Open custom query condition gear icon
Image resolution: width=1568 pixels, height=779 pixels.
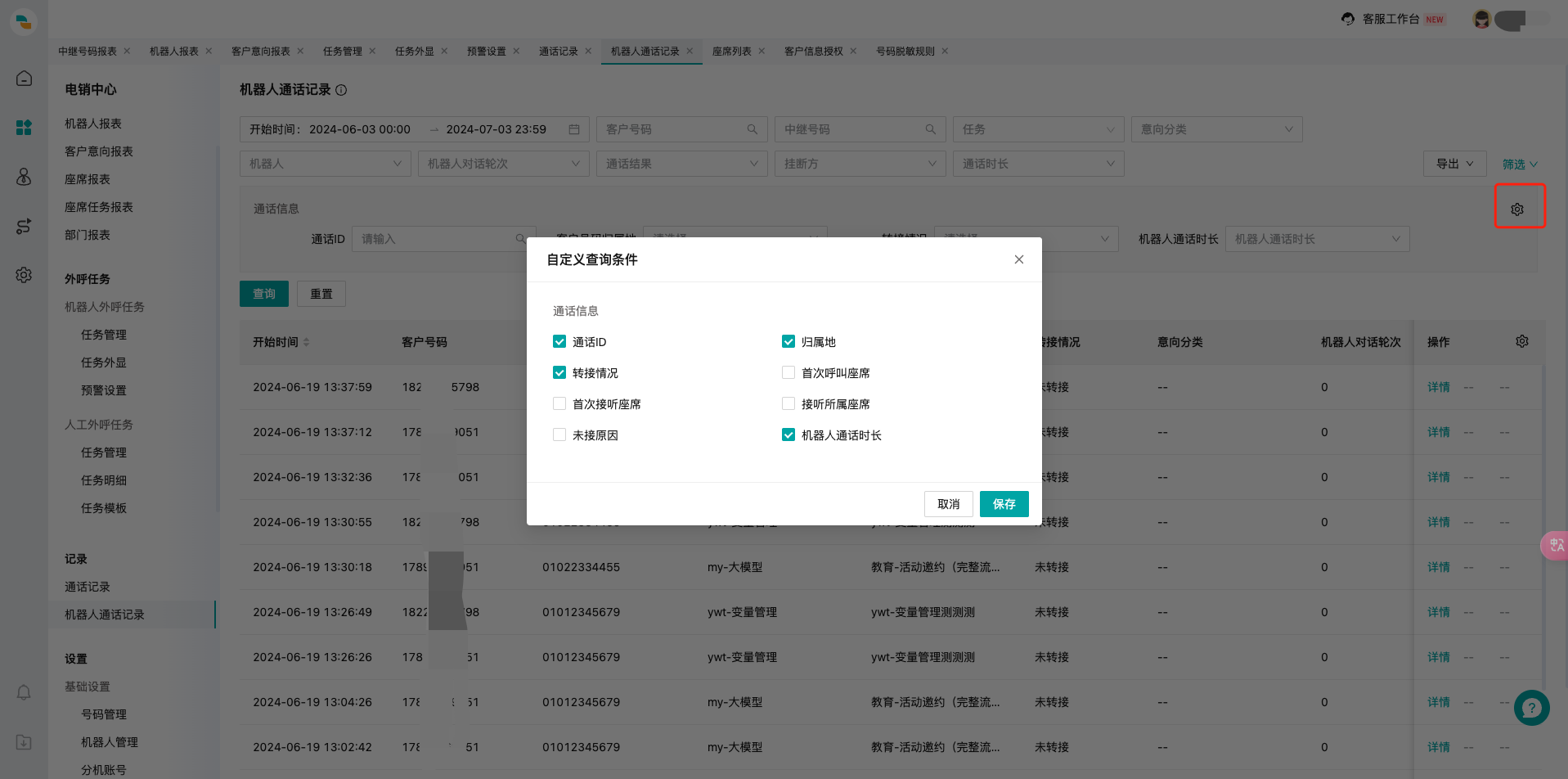click(x=1517, y=209)
